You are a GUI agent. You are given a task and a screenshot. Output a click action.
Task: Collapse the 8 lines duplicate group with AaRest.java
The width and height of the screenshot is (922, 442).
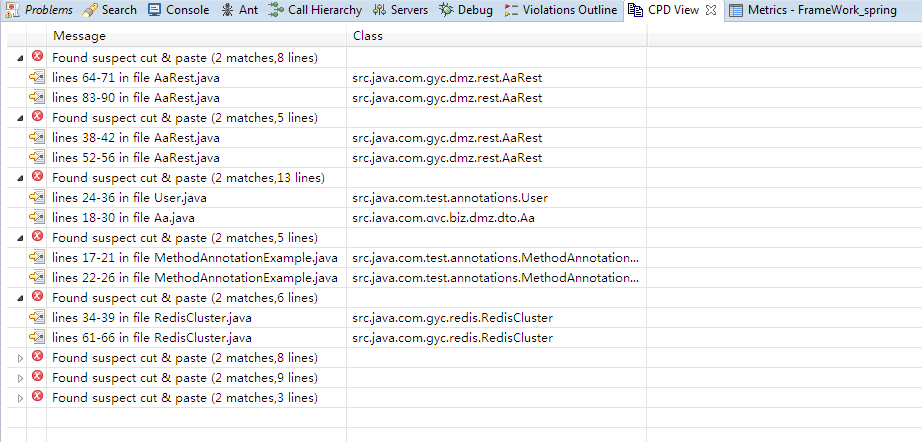[21, 58]
